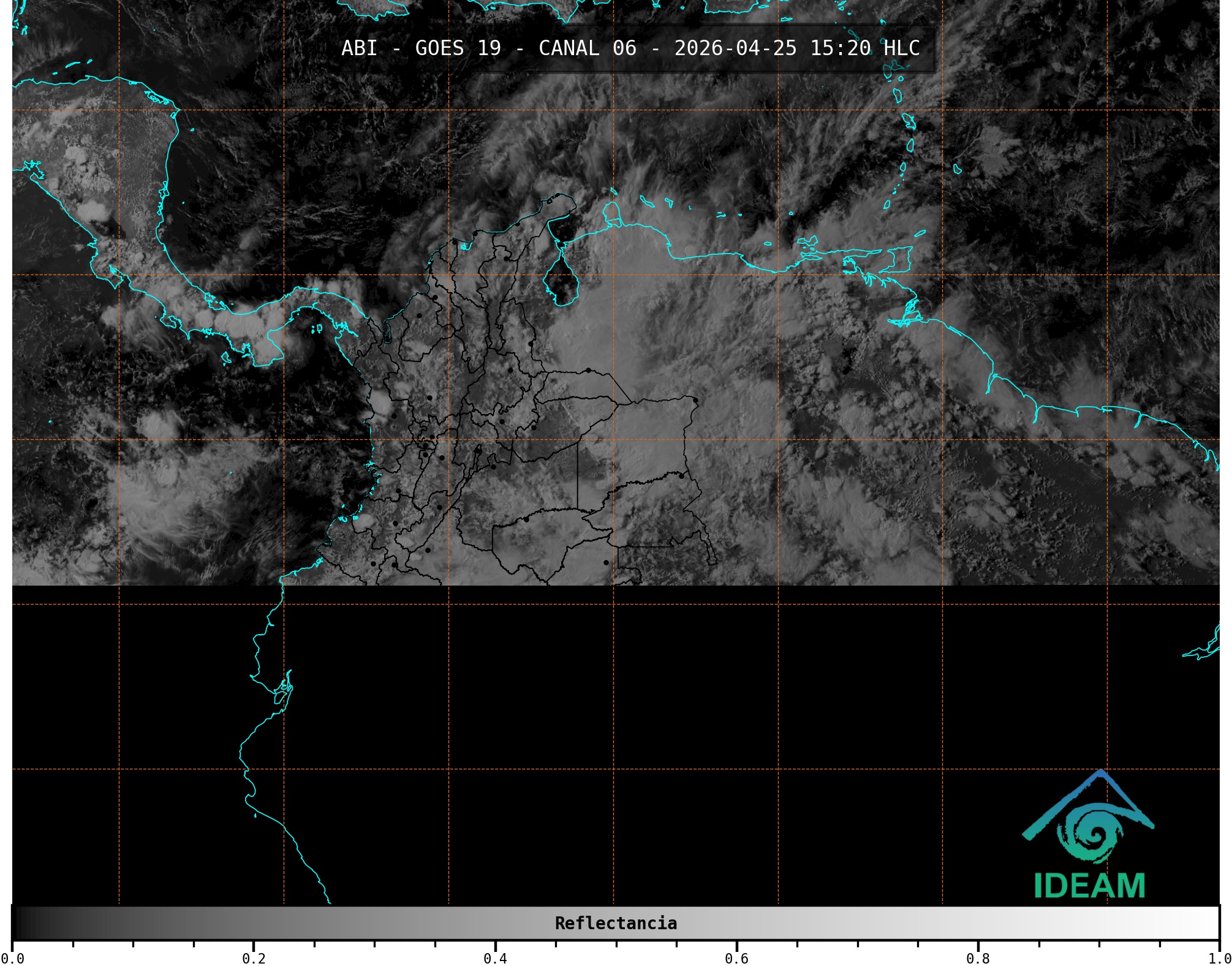1232x966 pixels.
Task: Click the image title text at top
Action: click(630, 48)
